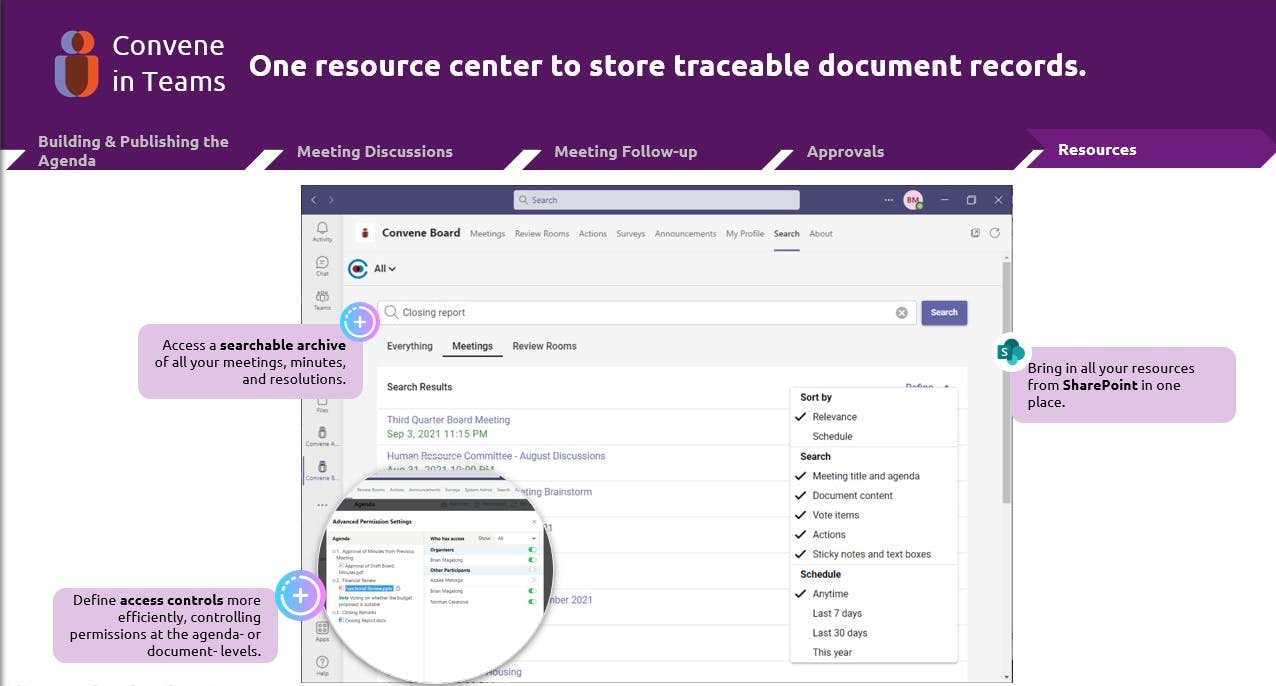Open the Convene B... pinned app in sidebar
Viewport: 1276px width, 686px height.
click(x=322, y=470)
